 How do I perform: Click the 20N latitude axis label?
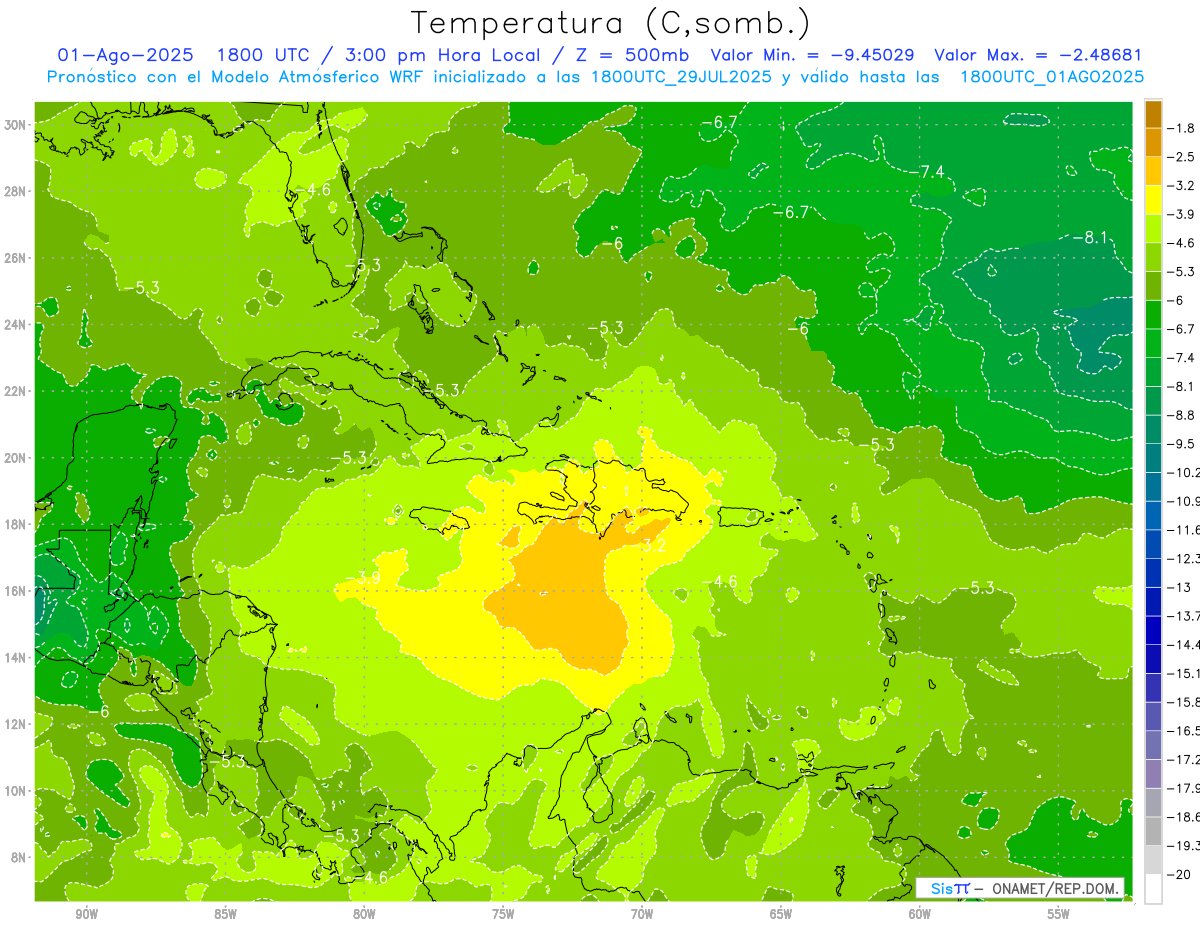17,457
